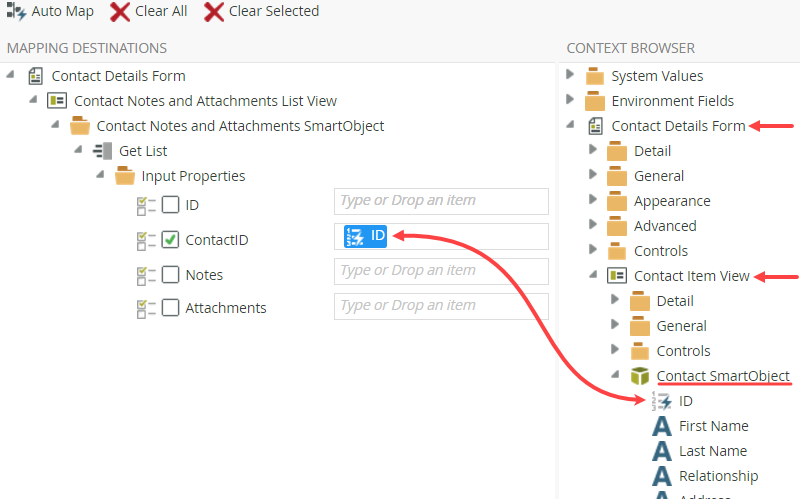Image resolution: width=800 pixels, height=499 pixels.
Task: Click the Attachments value input field
Action: [441, 306]
